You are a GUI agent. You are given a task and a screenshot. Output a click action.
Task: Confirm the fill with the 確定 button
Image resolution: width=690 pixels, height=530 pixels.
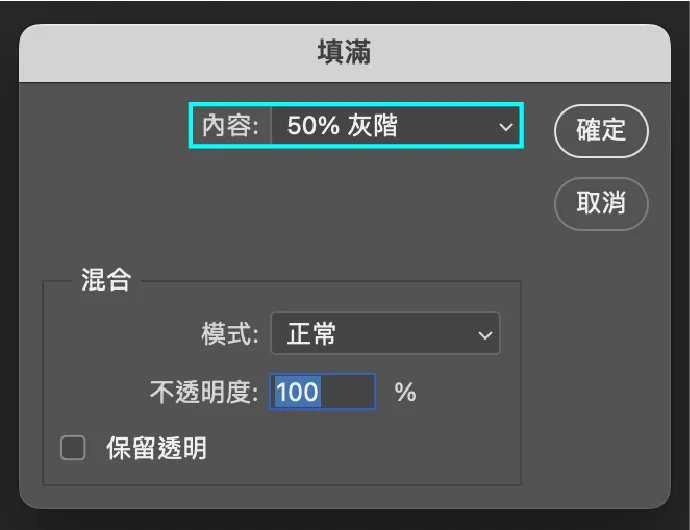click(601, 131)
